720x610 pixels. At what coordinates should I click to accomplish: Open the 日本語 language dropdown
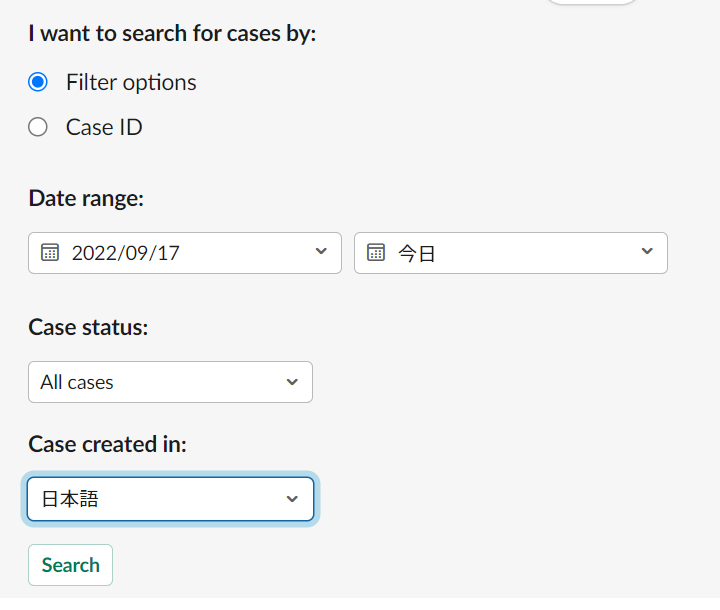click(170, 499)
